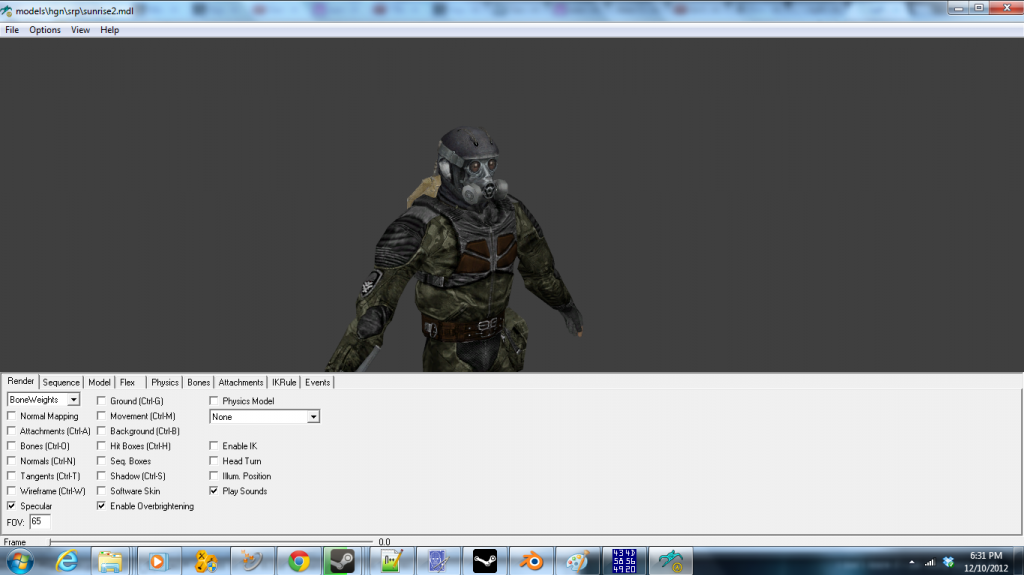Enable Background (Ctrl-B) checkbox
The width and height of the screenshot is (1024, 575).
[x=101, y=431]
